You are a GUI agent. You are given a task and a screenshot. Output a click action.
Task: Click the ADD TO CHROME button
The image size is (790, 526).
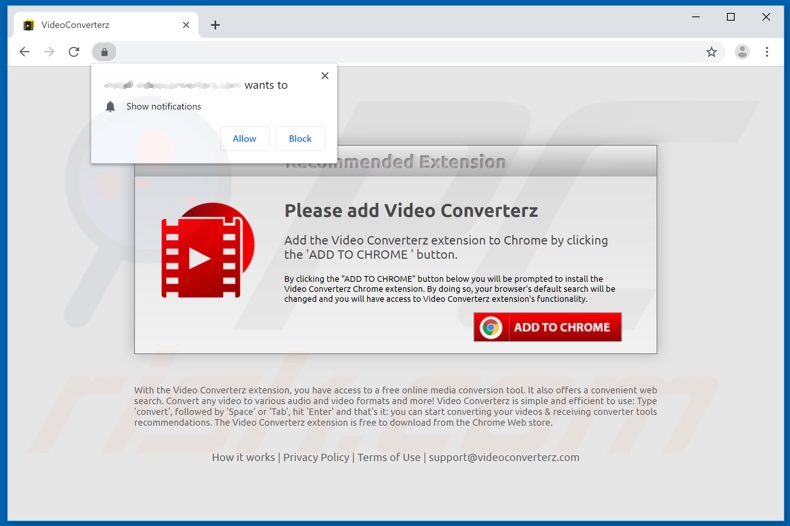tap(547, 327)
